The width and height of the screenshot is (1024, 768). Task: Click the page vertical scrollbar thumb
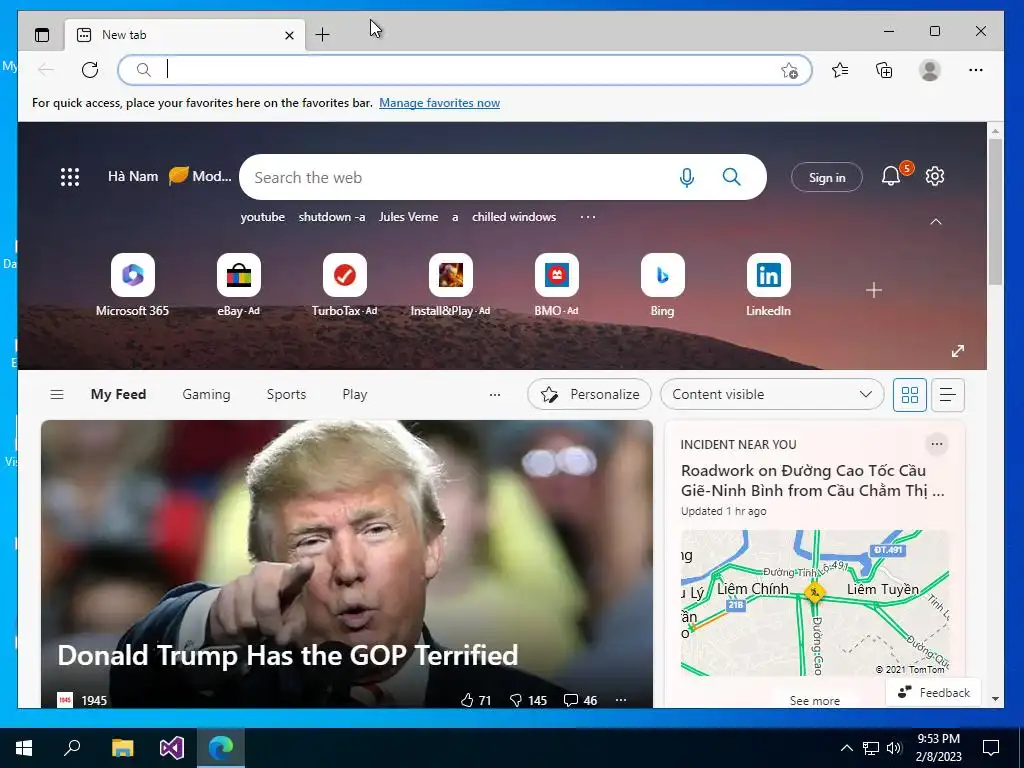tap(995, 211)
